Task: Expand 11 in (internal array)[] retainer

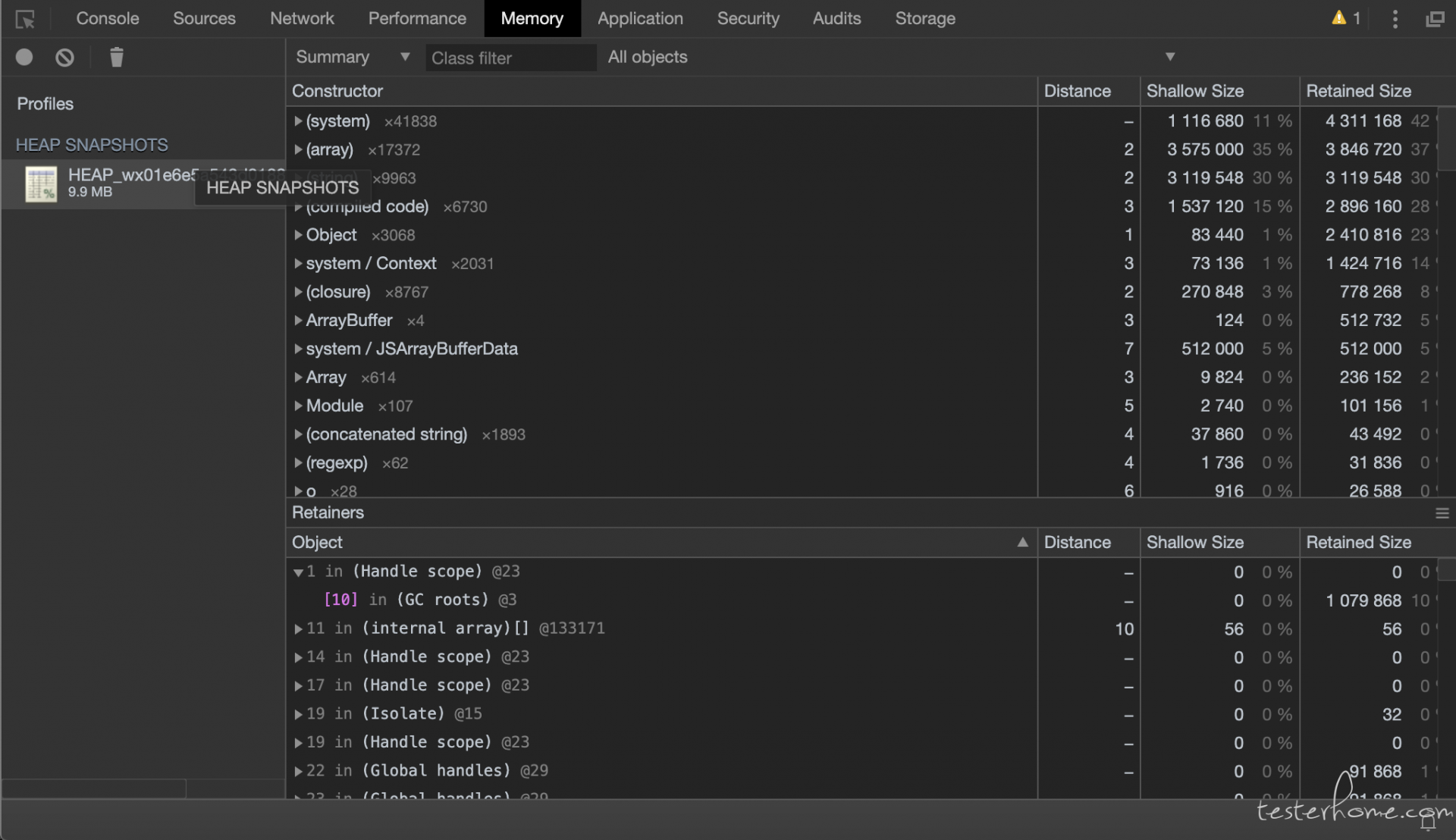Action: click(298, 628)
